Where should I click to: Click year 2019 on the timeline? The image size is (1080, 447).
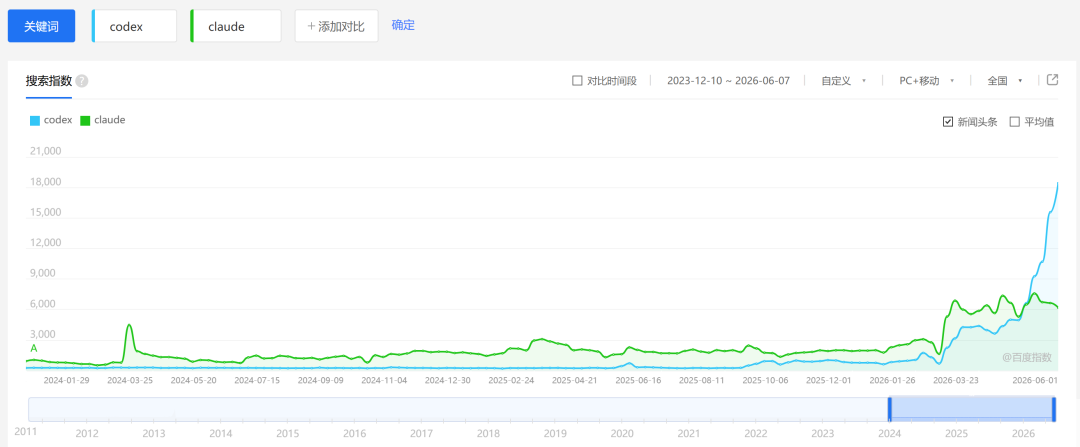(x=554, y=434)
